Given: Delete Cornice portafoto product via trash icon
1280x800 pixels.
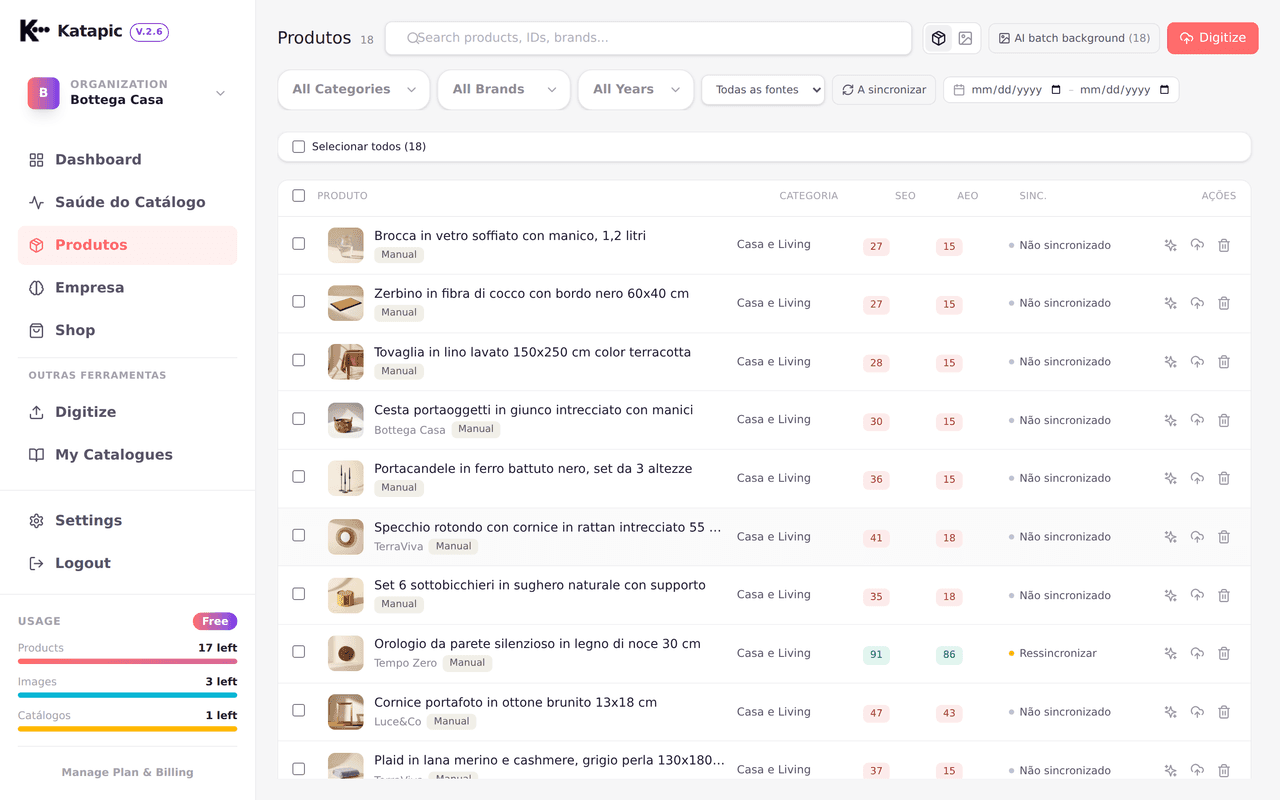Looking at the screenshot, I should point(1224,712).
